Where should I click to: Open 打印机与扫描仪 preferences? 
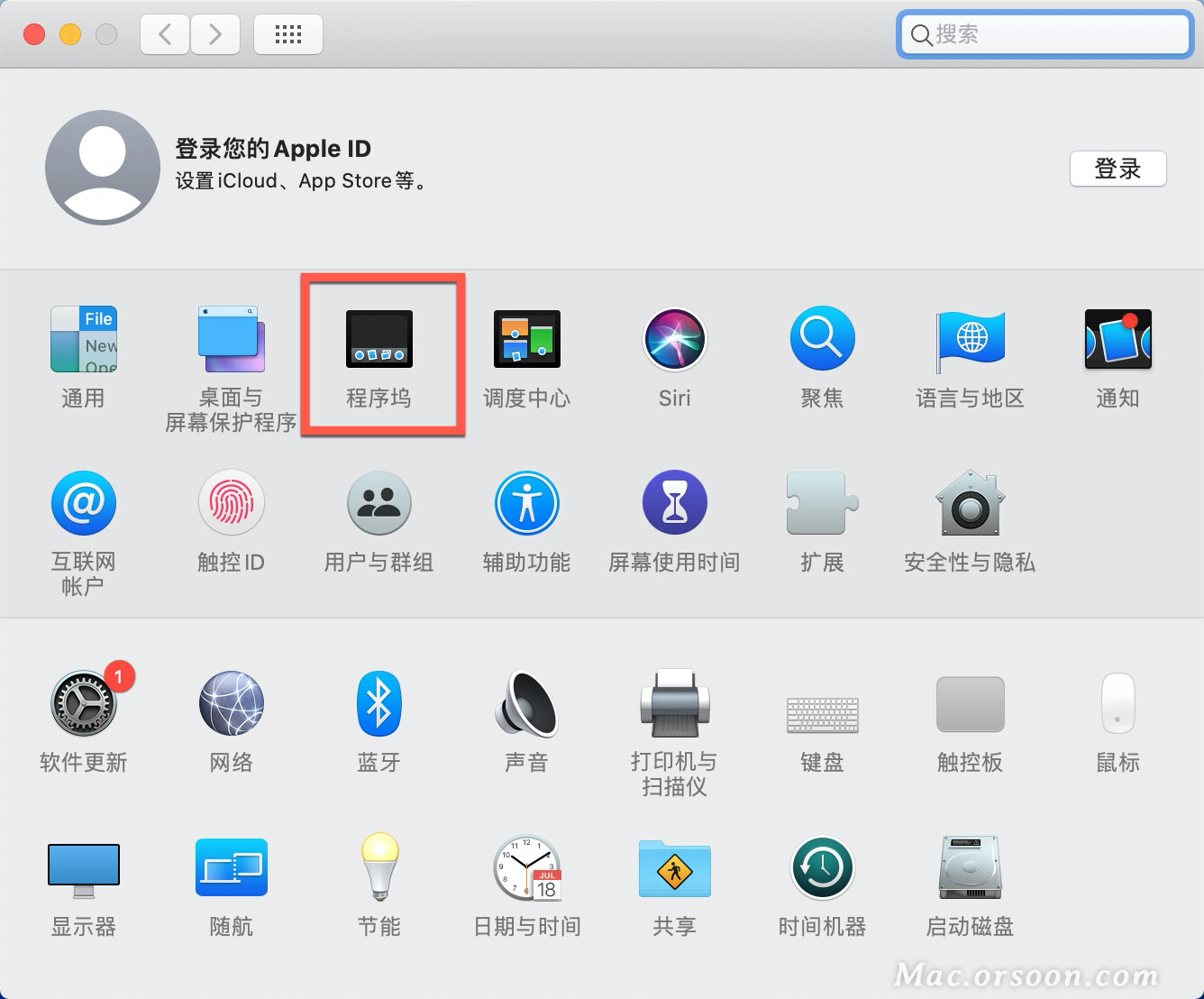click(674, 702)
